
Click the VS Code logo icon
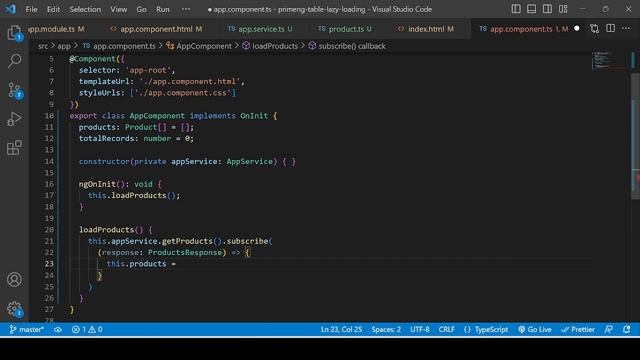pyautogui.click(x=11, y=9)
